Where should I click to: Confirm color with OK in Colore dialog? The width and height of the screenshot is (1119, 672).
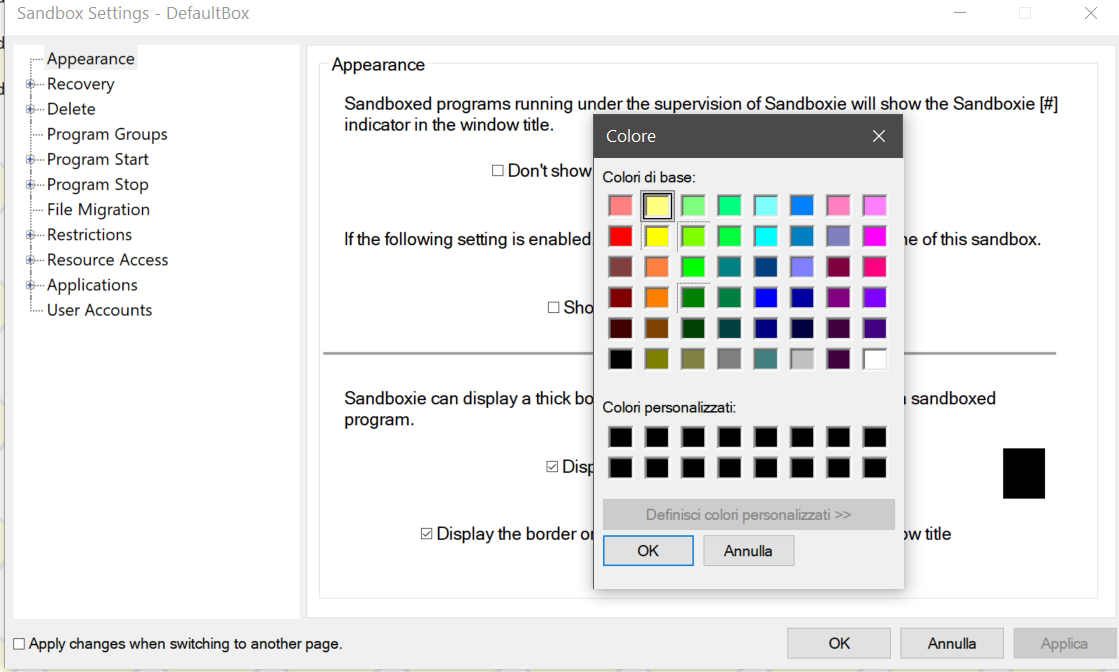pyautogui.click(x=648, y=551)
